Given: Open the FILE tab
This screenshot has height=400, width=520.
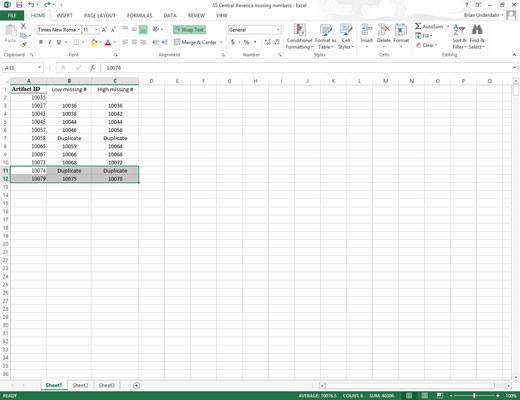Looking at the screenshot, I should pos(12,15).
